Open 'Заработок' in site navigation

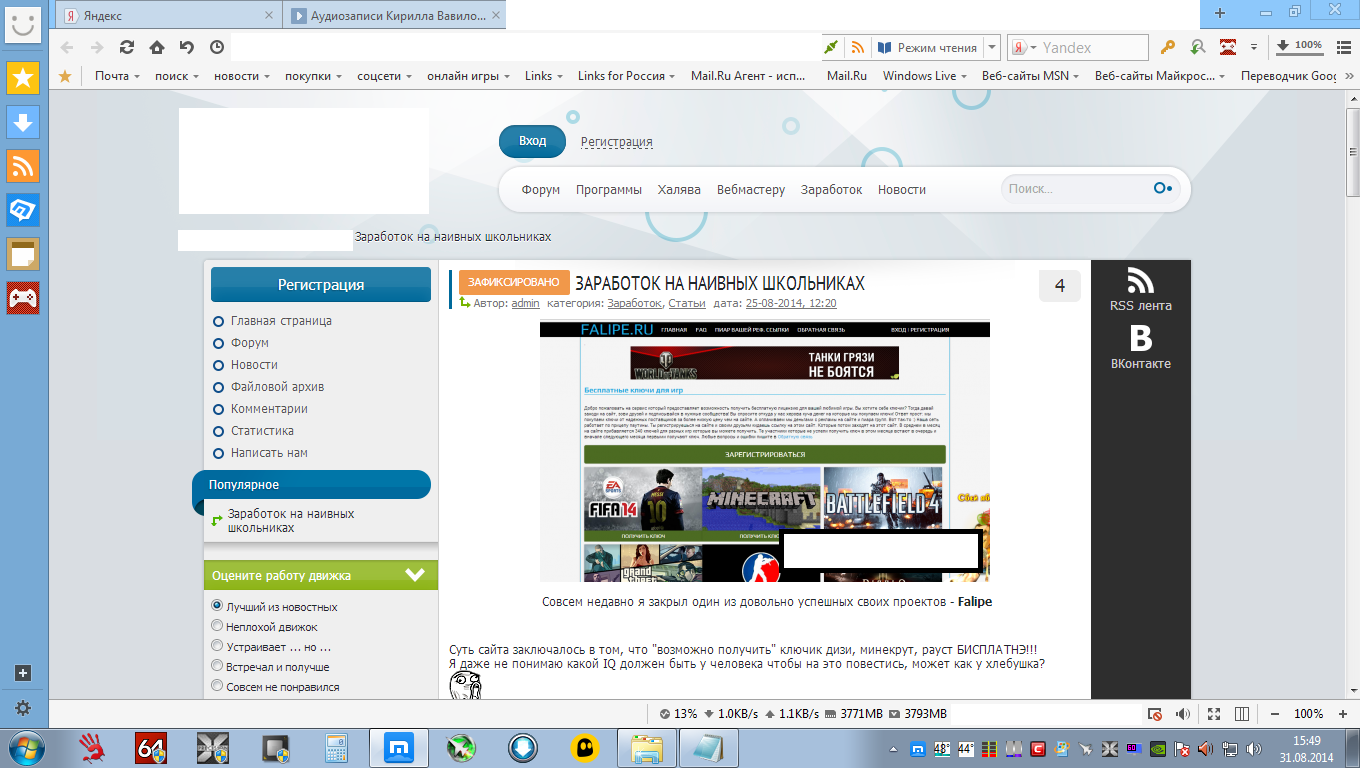tap(831, 189)
